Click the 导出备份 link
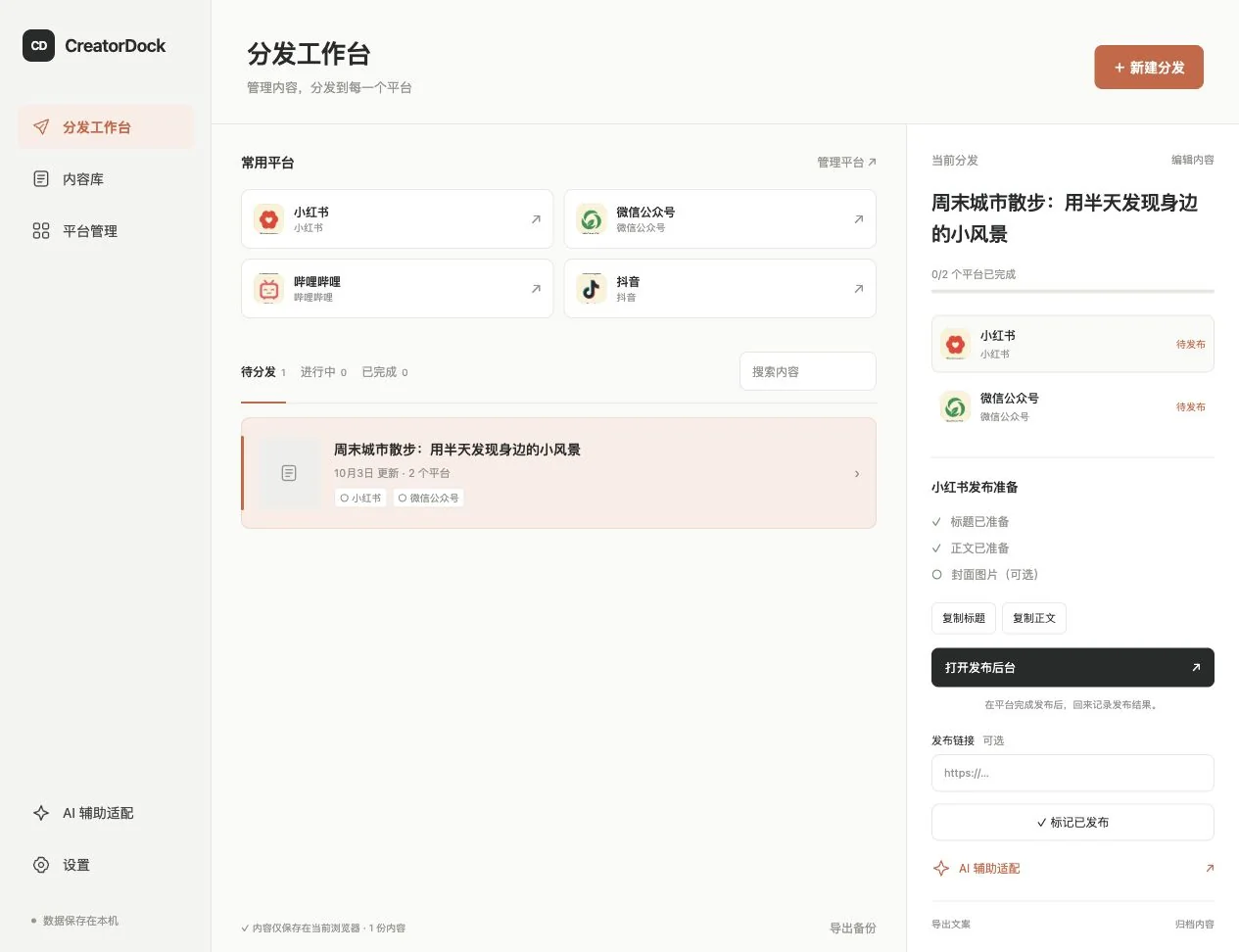 (x=853, y=928)
